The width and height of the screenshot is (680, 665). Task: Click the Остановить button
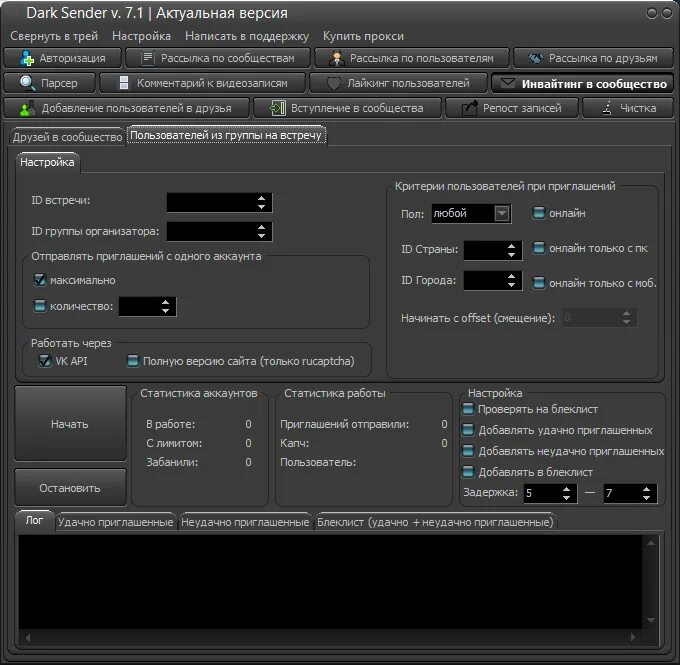[x=70, y=488]
